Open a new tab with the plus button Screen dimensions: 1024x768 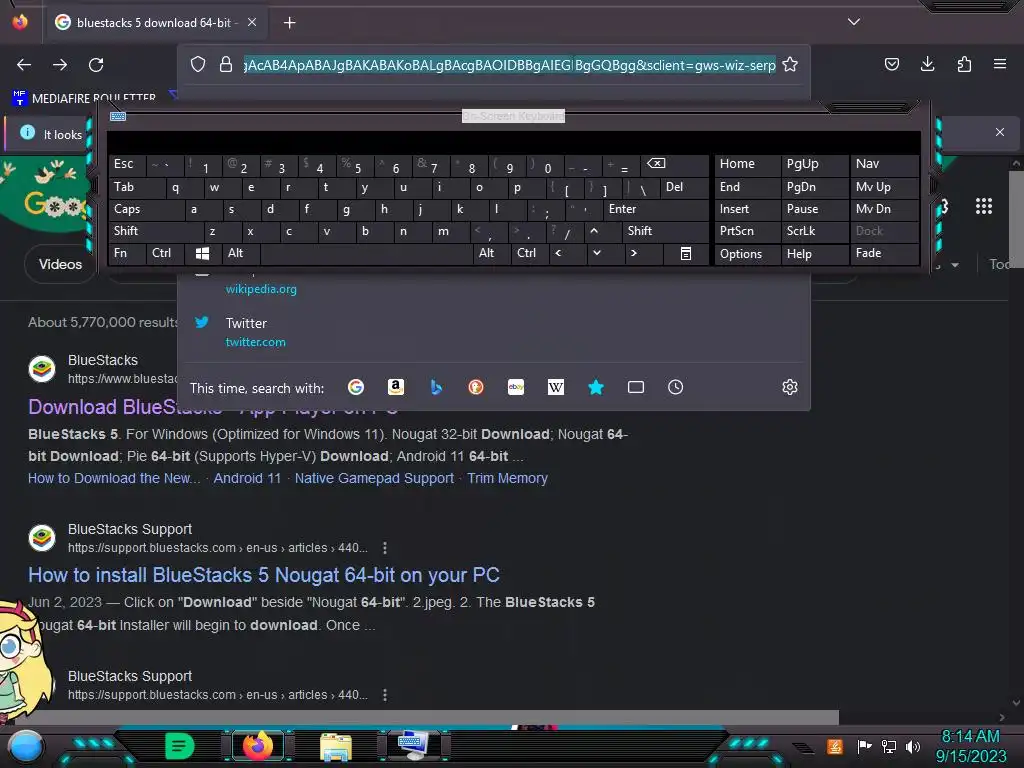(x=289, y=23)
